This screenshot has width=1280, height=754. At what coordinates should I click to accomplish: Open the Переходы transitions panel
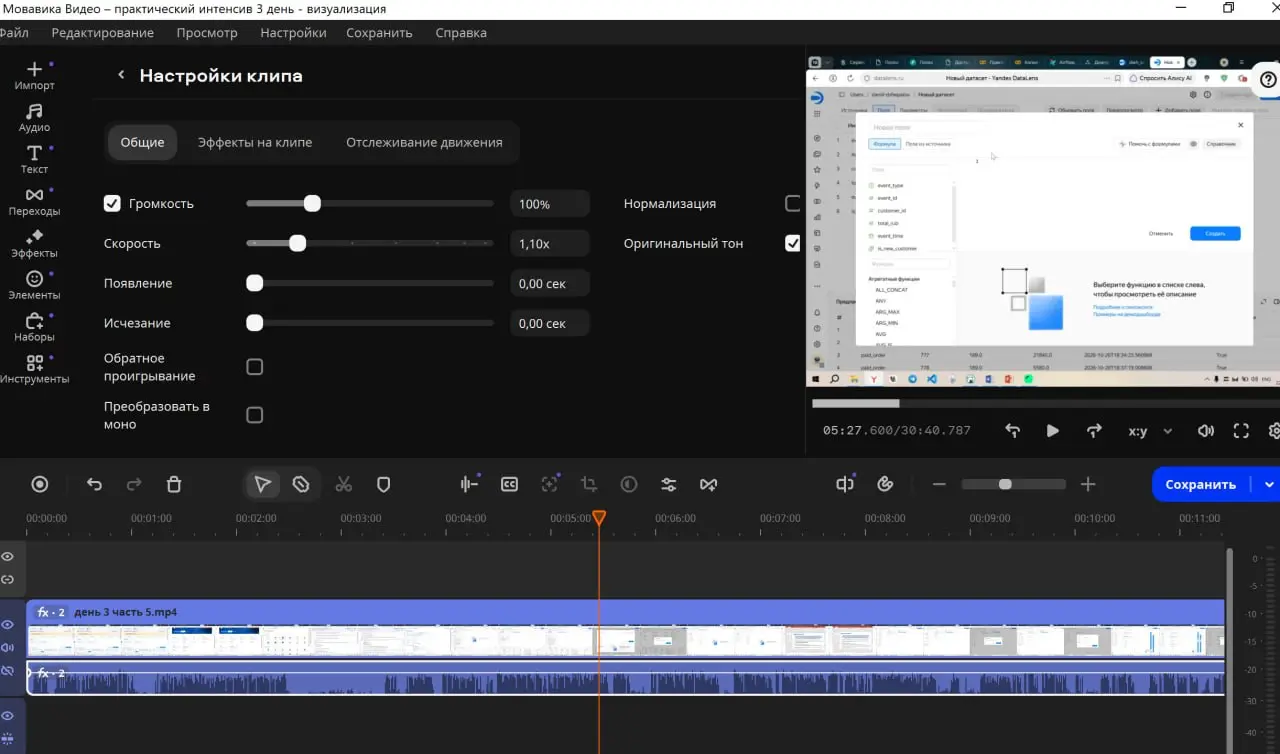coord(34,201)
